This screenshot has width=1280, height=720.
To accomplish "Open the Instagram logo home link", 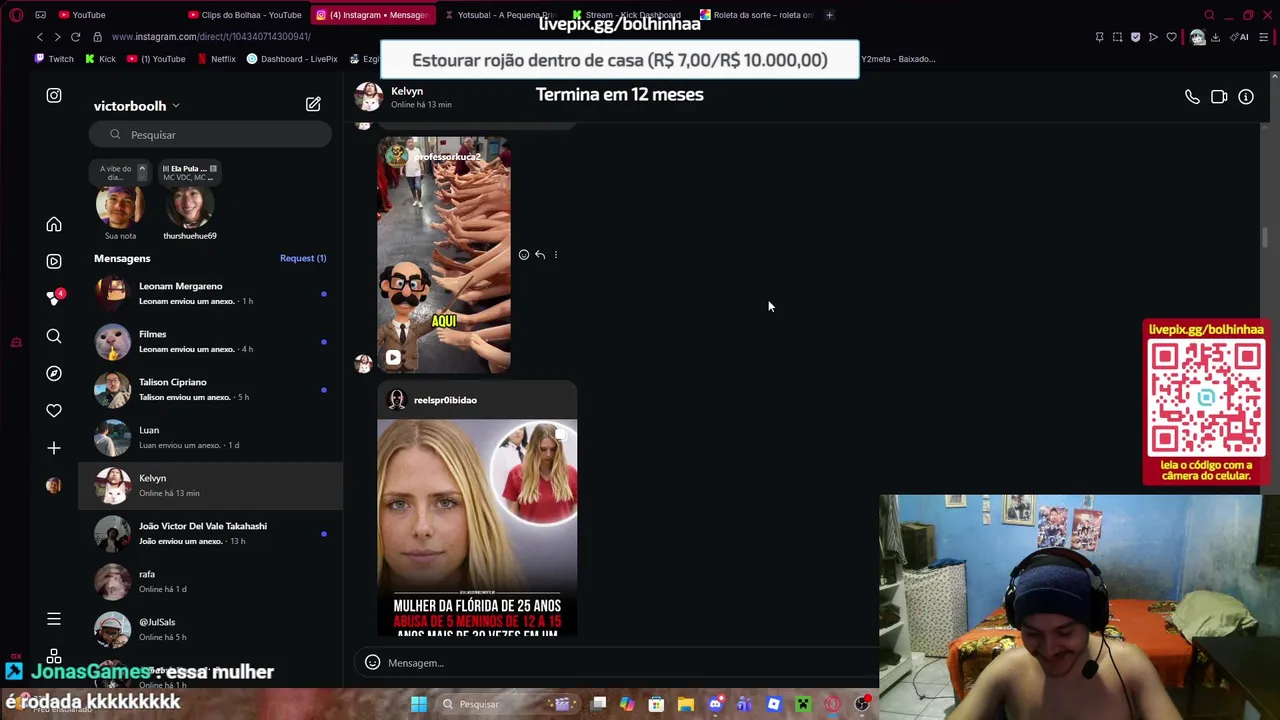I will pyautogui.click(x=54, y=96).
